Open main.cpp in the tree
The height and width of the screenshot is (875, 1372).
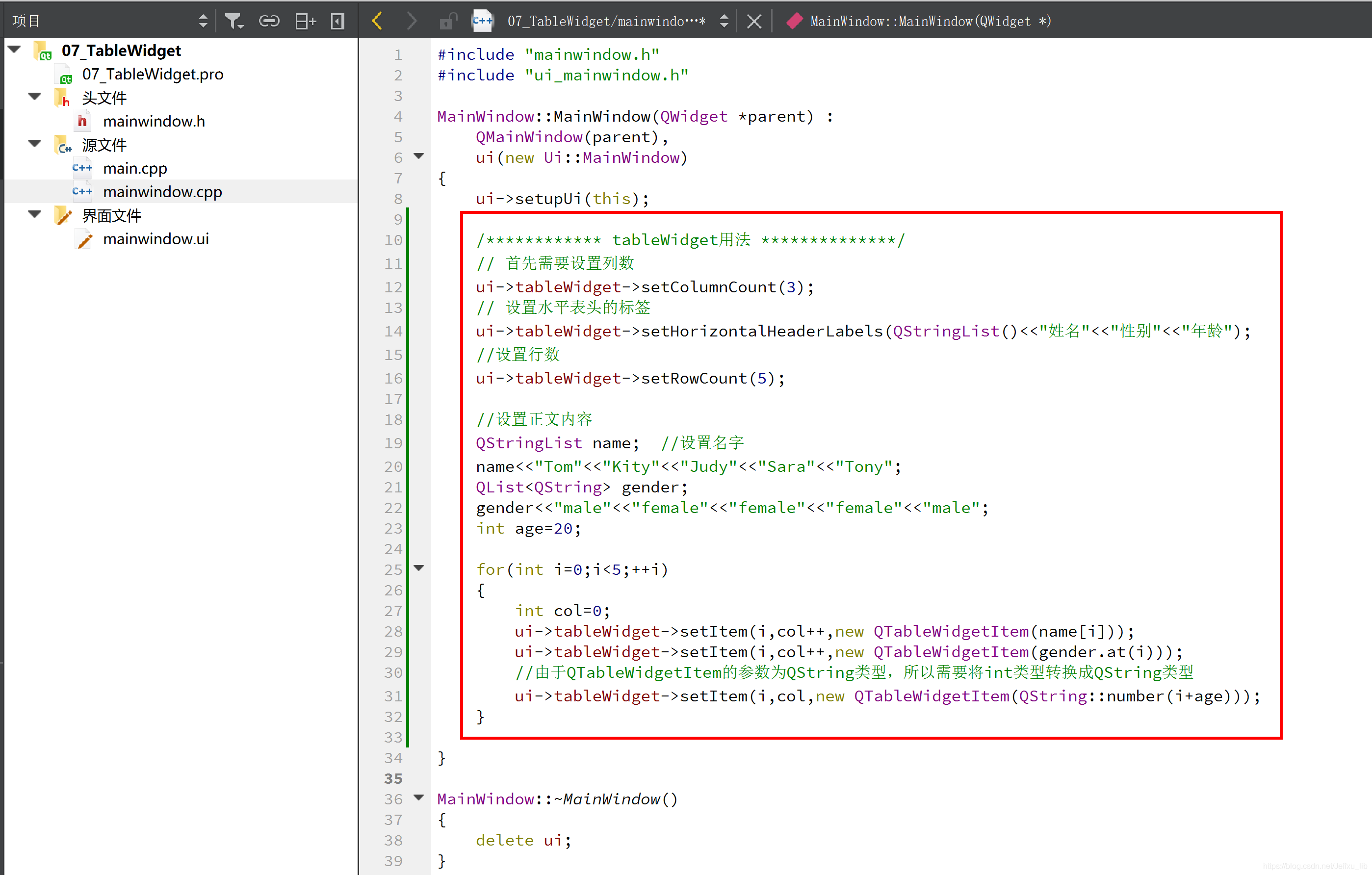[x=135, y=169]
